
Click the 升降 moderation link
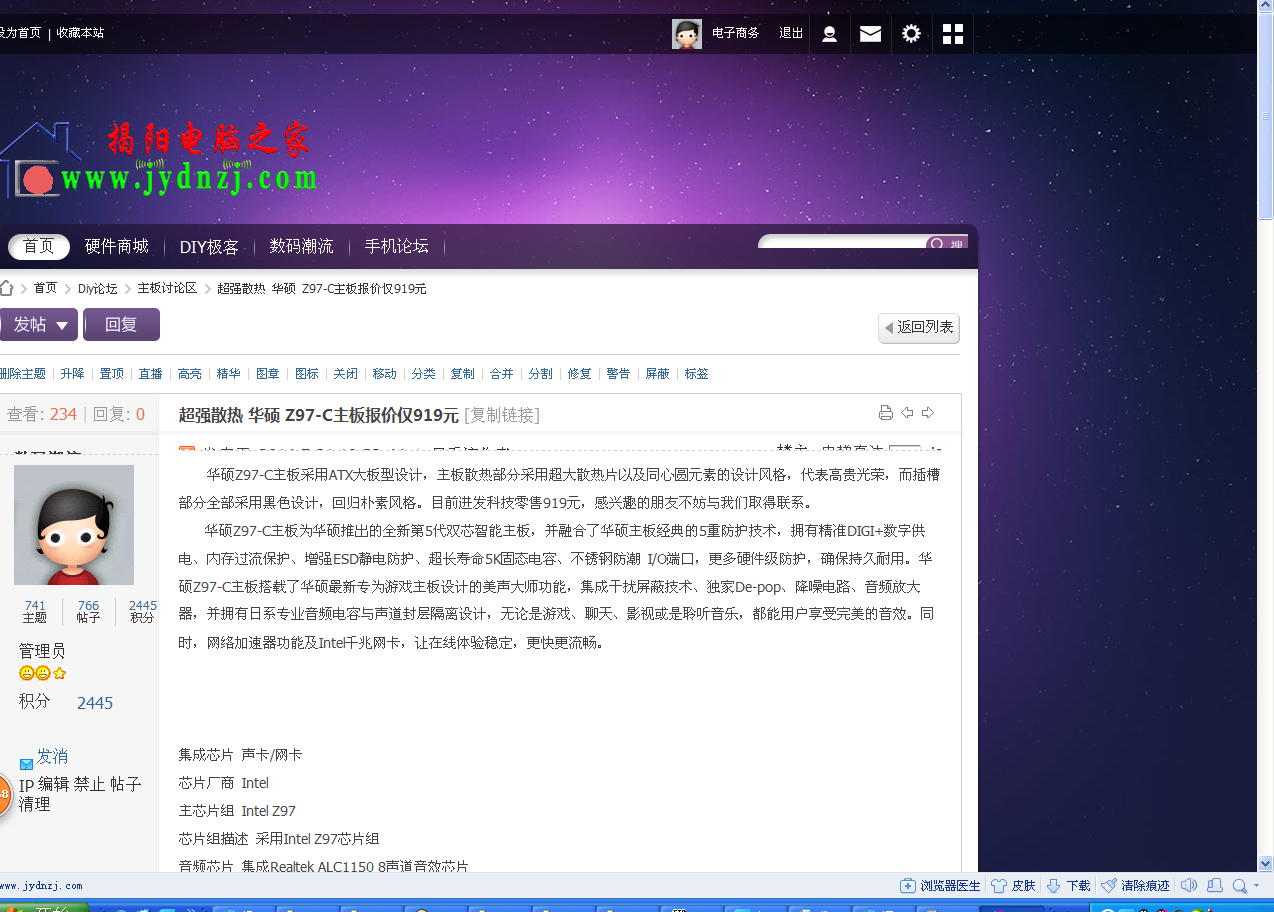pyautogui.click(x=72, y=373)
